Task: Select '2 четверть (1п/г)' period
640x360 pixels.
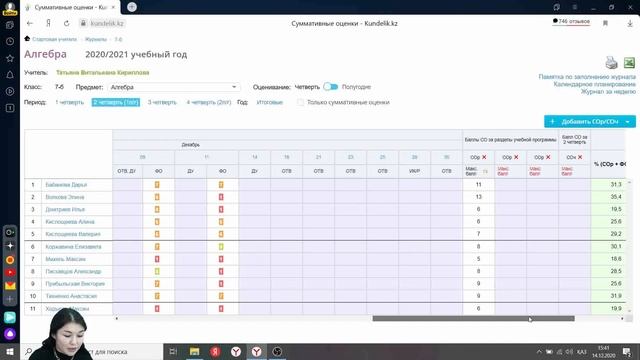Action: click(116, 102)
